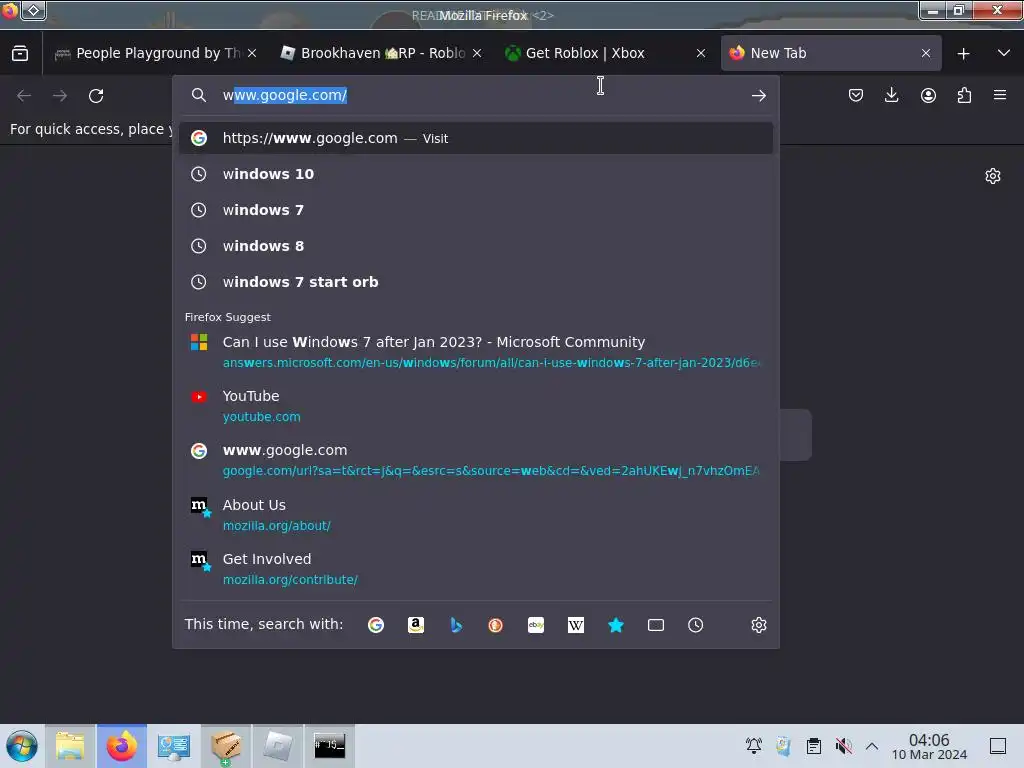Open file manager from taskbar

point(70,746)
